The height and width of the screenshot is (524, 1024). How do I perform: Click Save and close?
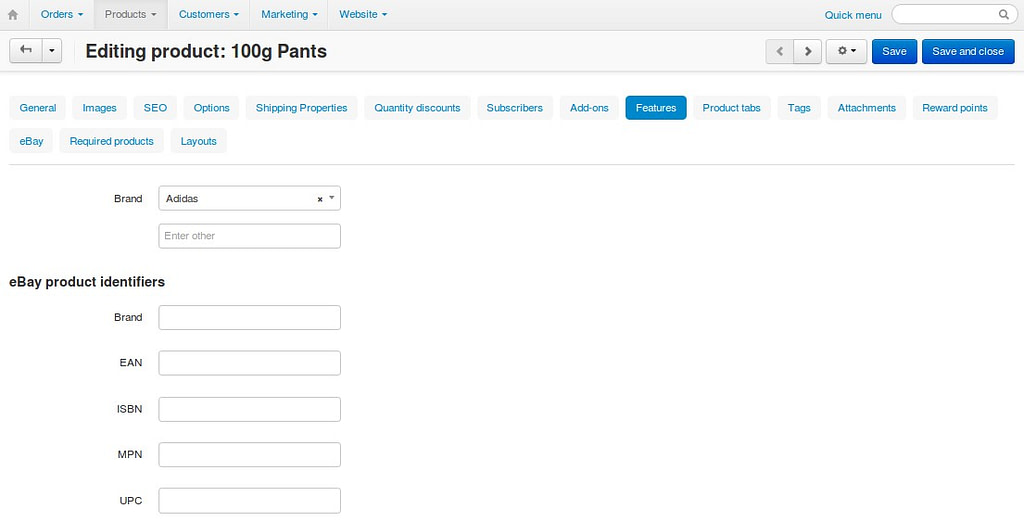coord(968,52)
